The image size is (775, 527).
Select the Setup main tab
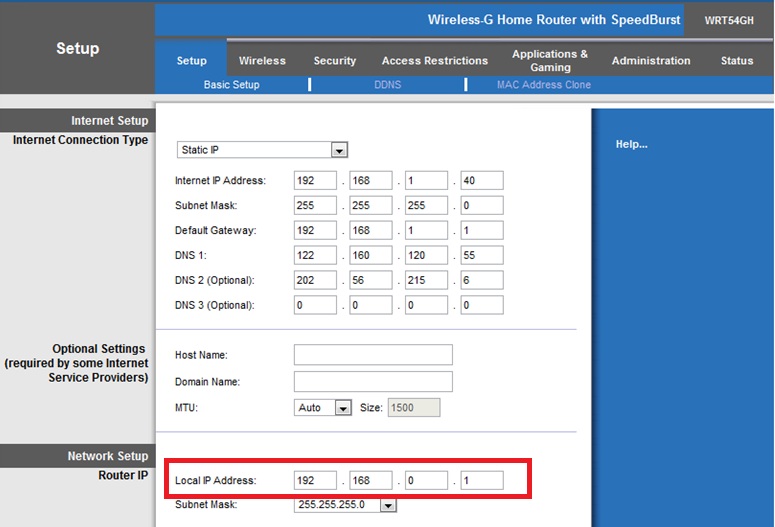[191, 60]
